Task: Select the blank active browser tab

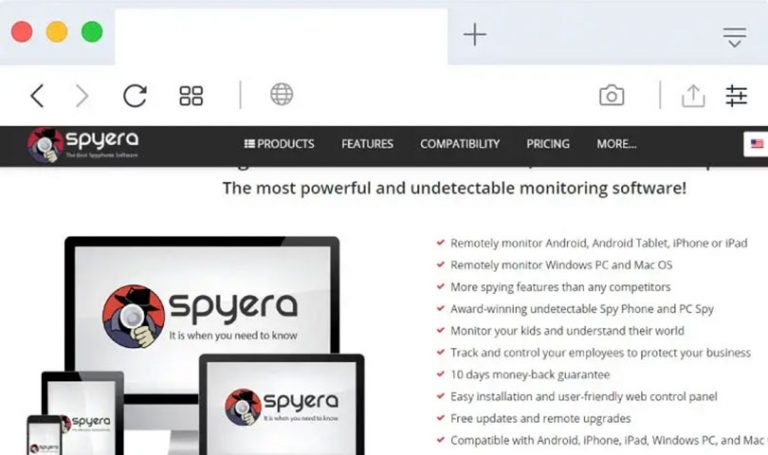Action: 281,36
